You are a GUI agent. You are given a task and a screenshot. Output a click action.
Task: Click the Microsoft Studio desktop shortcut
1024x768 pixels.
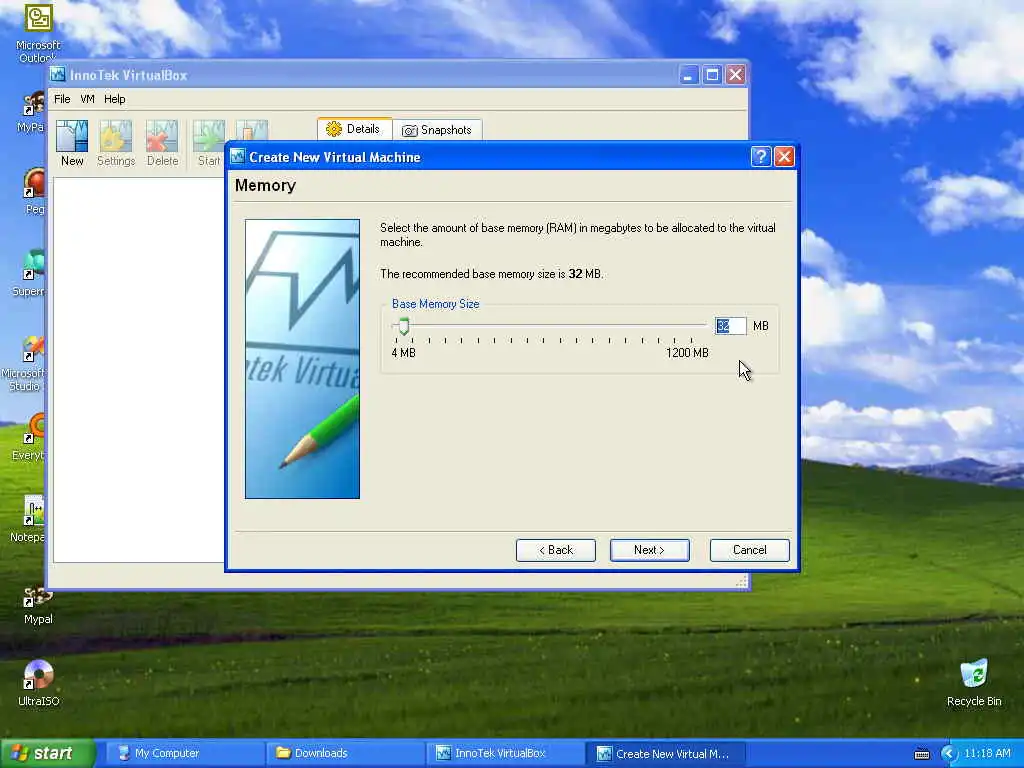click(x=25, y=362)
